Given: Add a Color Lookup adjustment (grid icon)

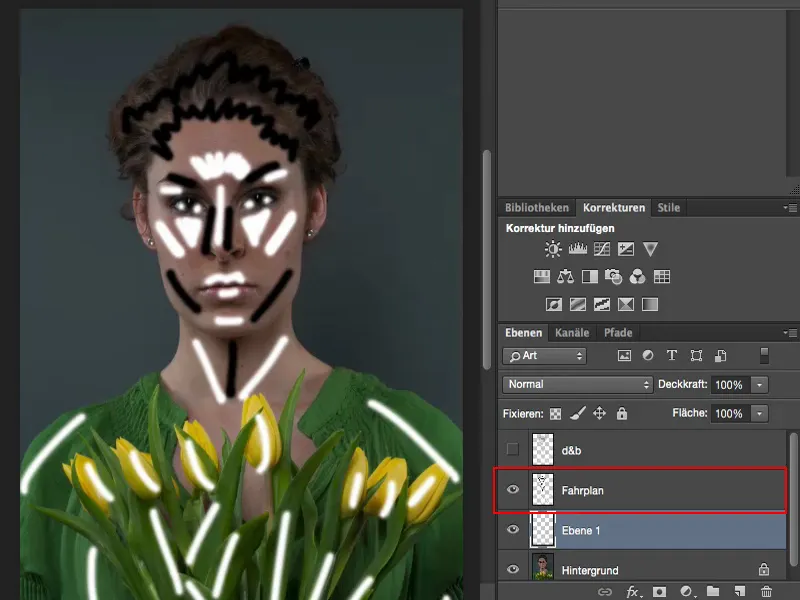Looking at the screenshot, I should tap(662, 277).
